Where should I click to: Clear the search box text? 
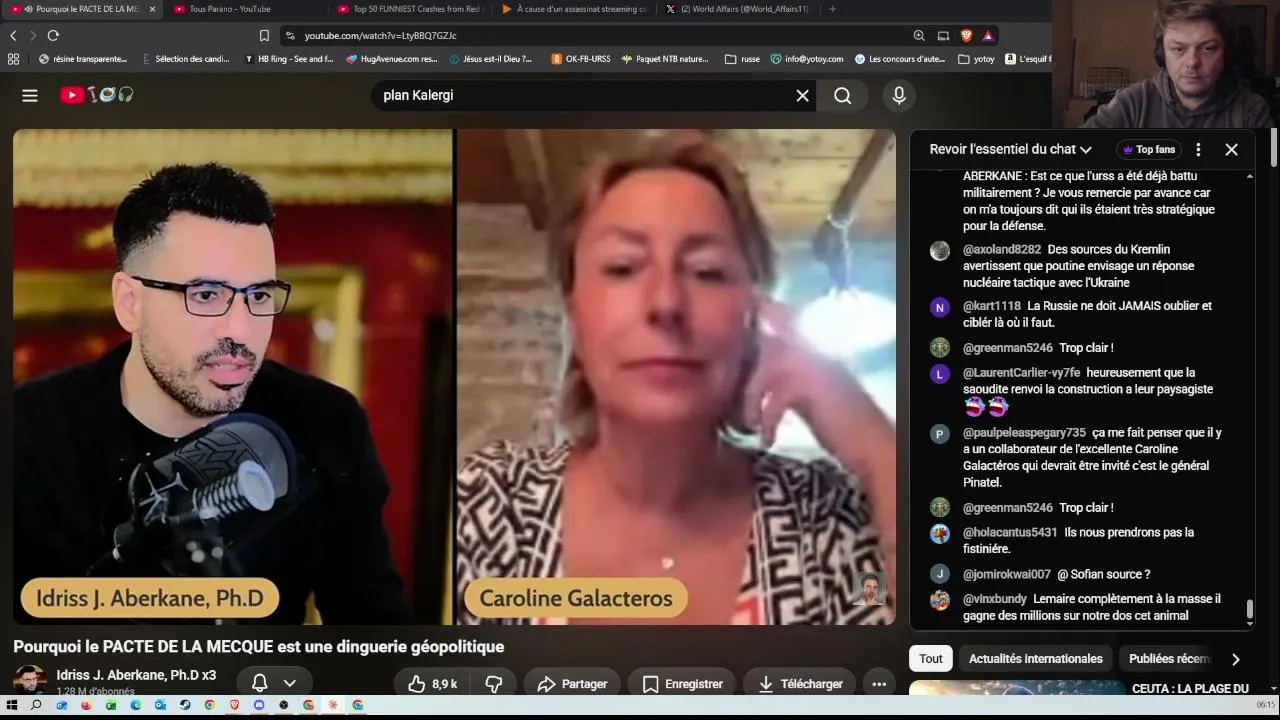point(802,95)
